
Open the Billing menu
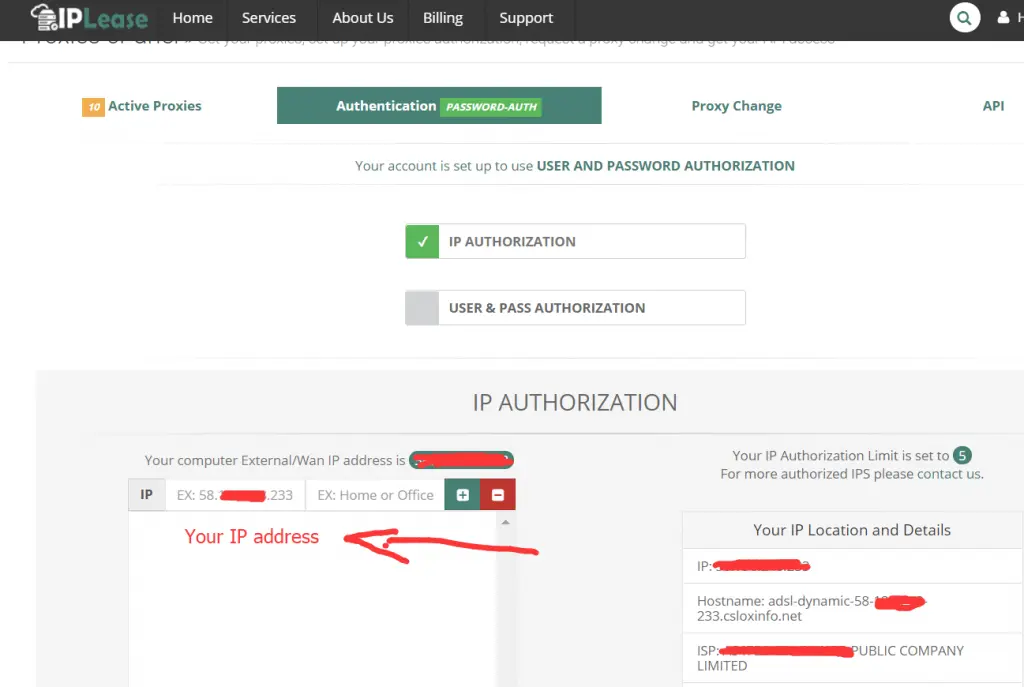pyautogui.click(x=443, y=18)
